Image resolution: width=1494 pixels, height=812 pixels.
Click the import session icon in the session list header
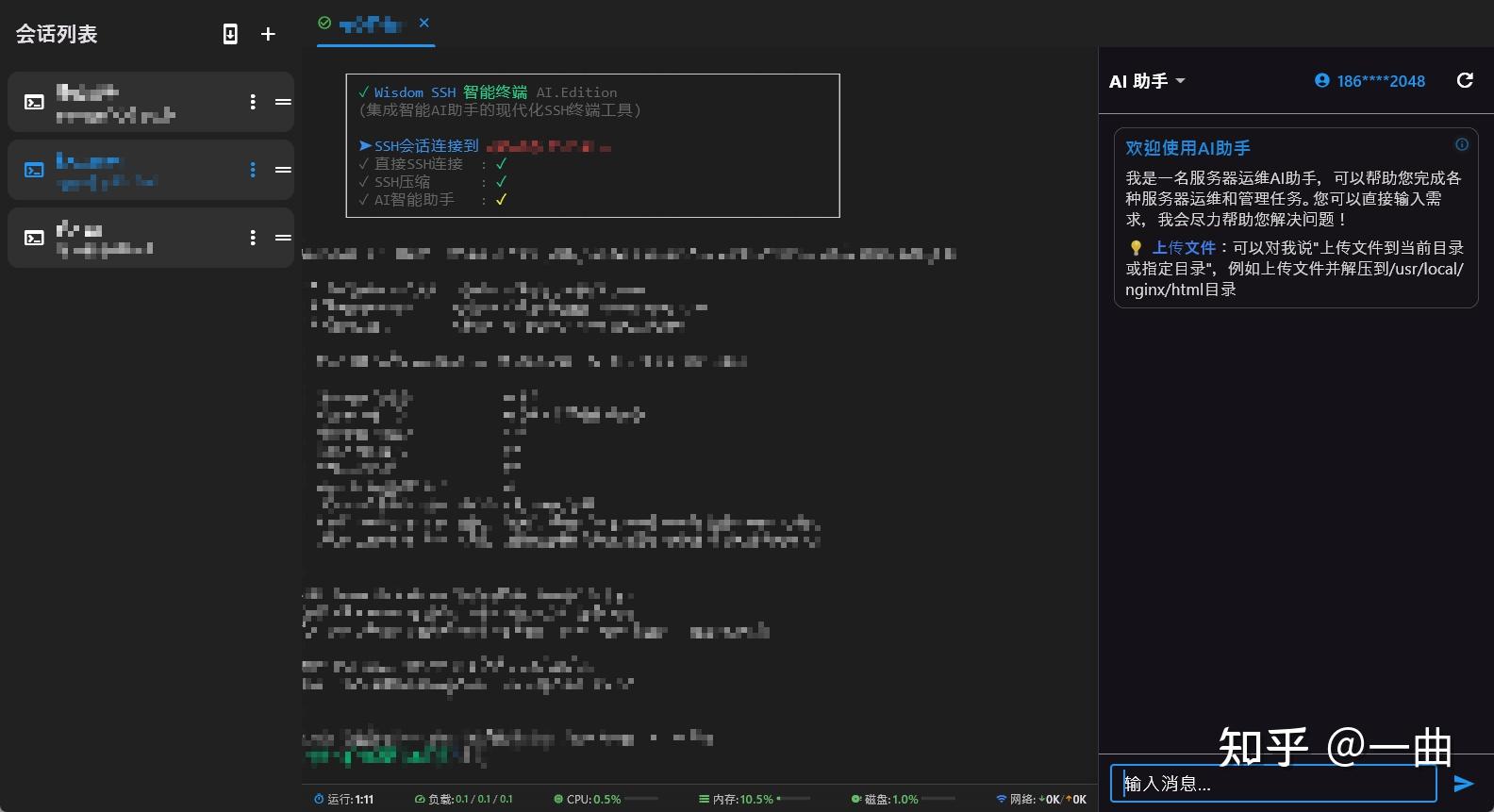point(230,34)
